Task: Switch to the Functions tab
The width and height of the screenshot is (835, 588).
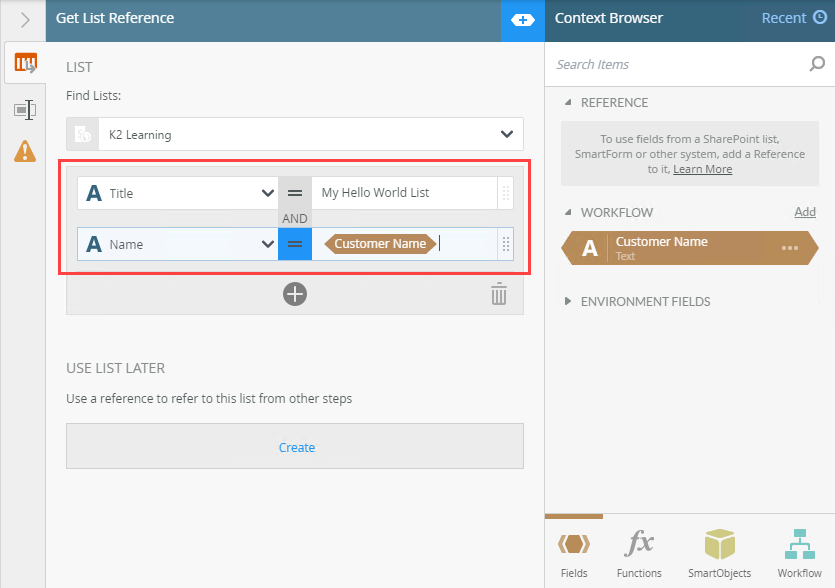Action: pyautogui.click(x=639, y=553)
